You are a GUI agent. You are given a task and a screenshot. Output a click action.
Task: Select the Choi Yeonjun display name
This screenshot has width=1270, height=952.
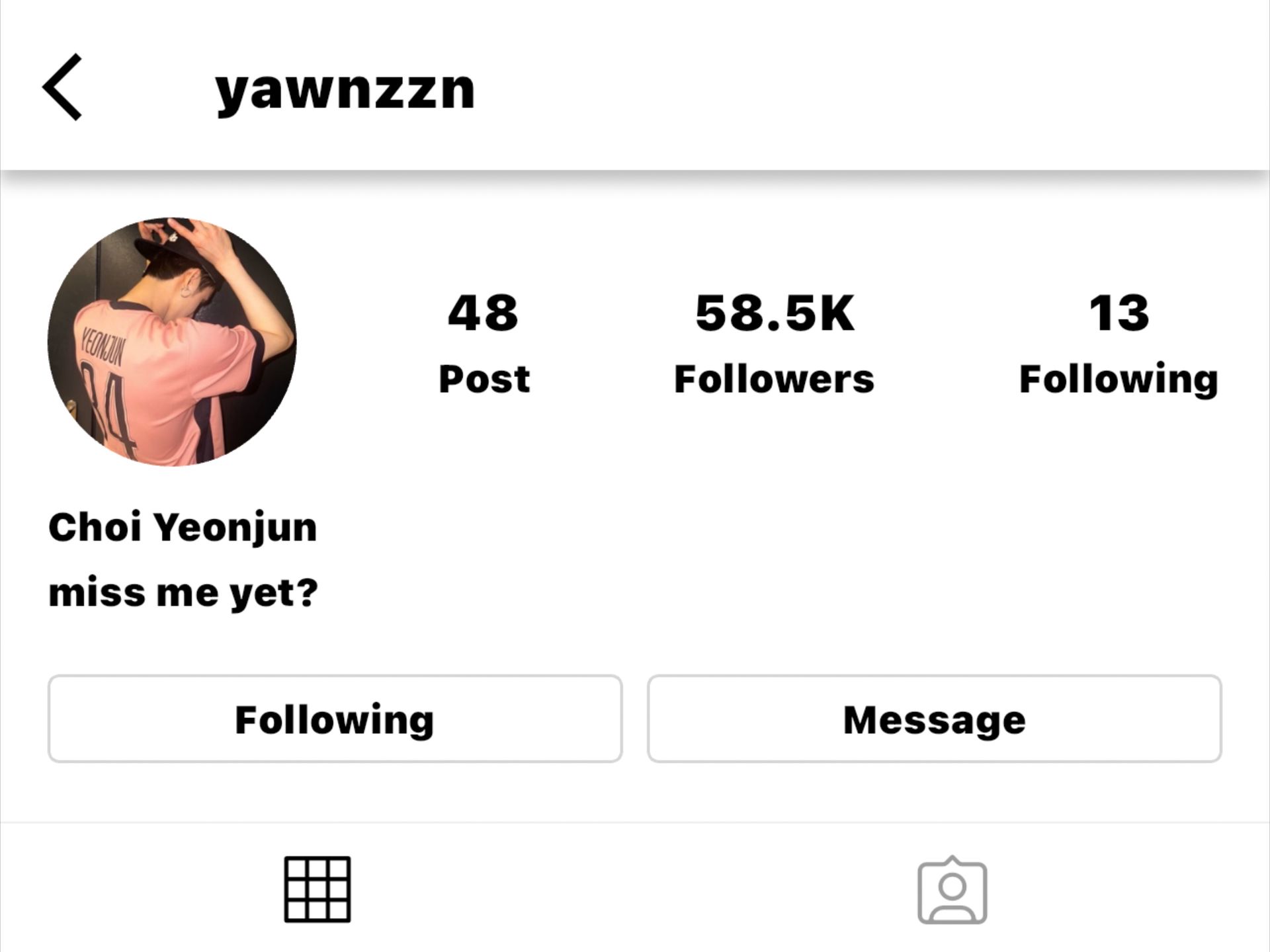[183, 528]
